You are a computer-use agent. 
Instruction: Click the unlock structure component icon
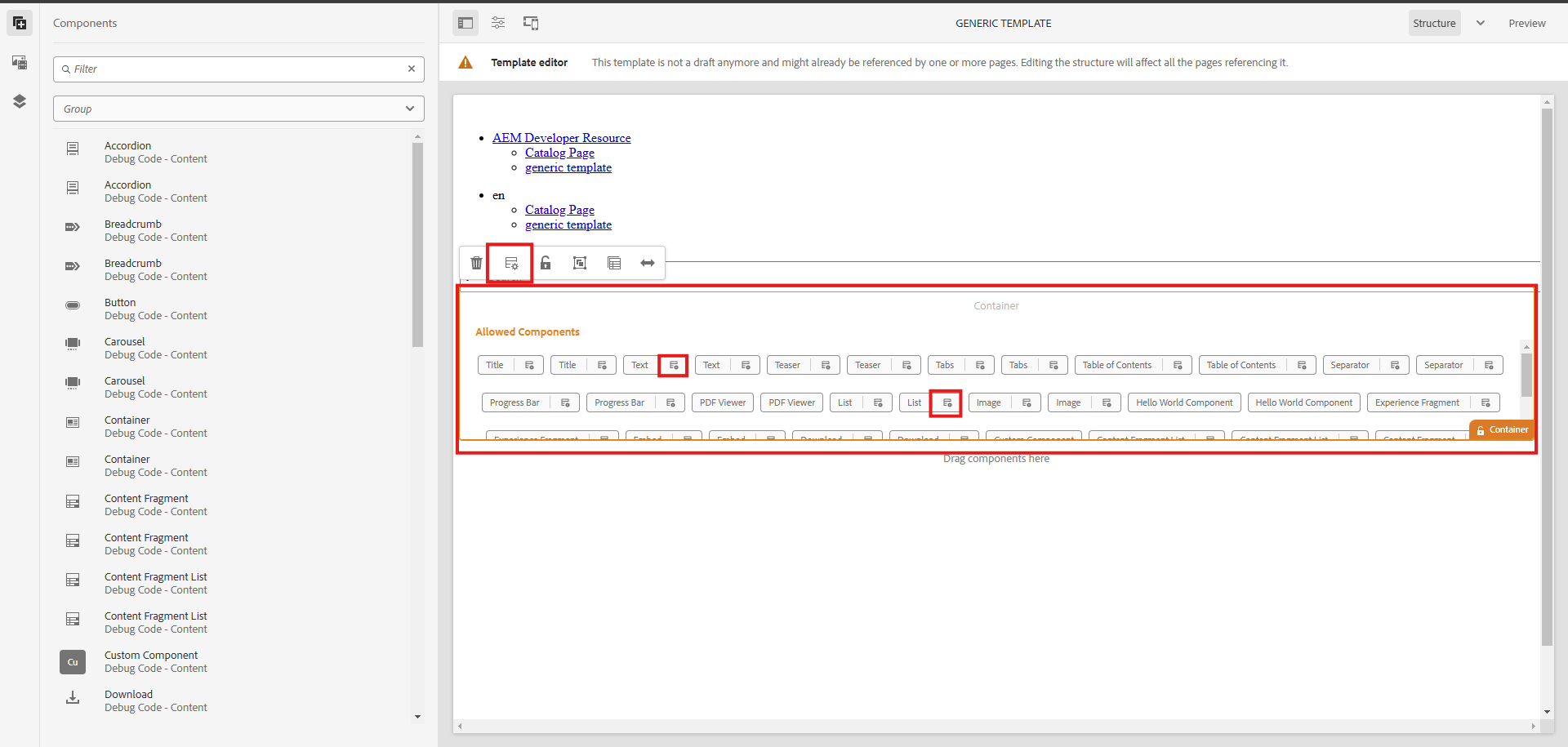(x=546, y=263)
